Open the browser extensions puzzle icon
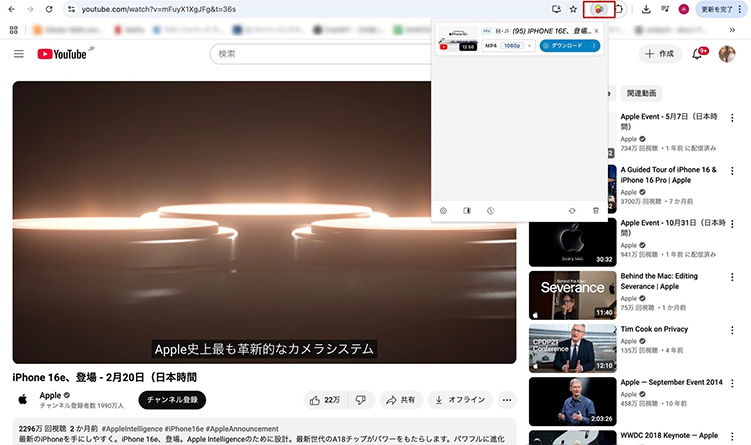Screen dimensions: 751x445 click(619, 9)
